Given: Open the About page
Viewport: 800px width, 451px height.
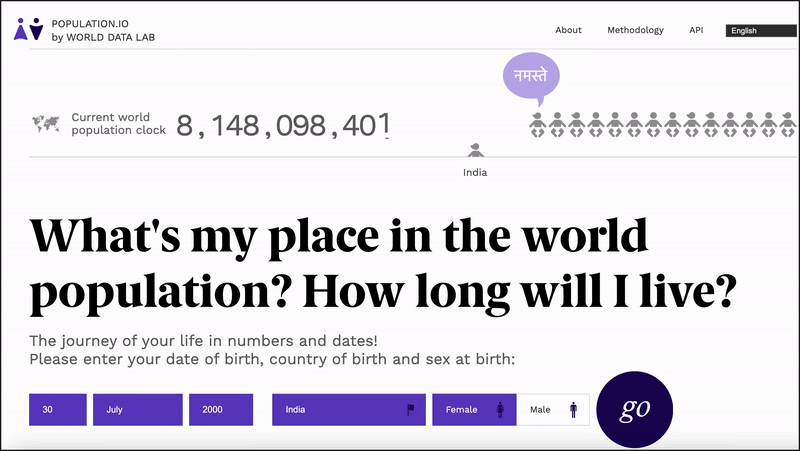Looking at the screenshot, I should pyautogui.click(x=568, y=30).
